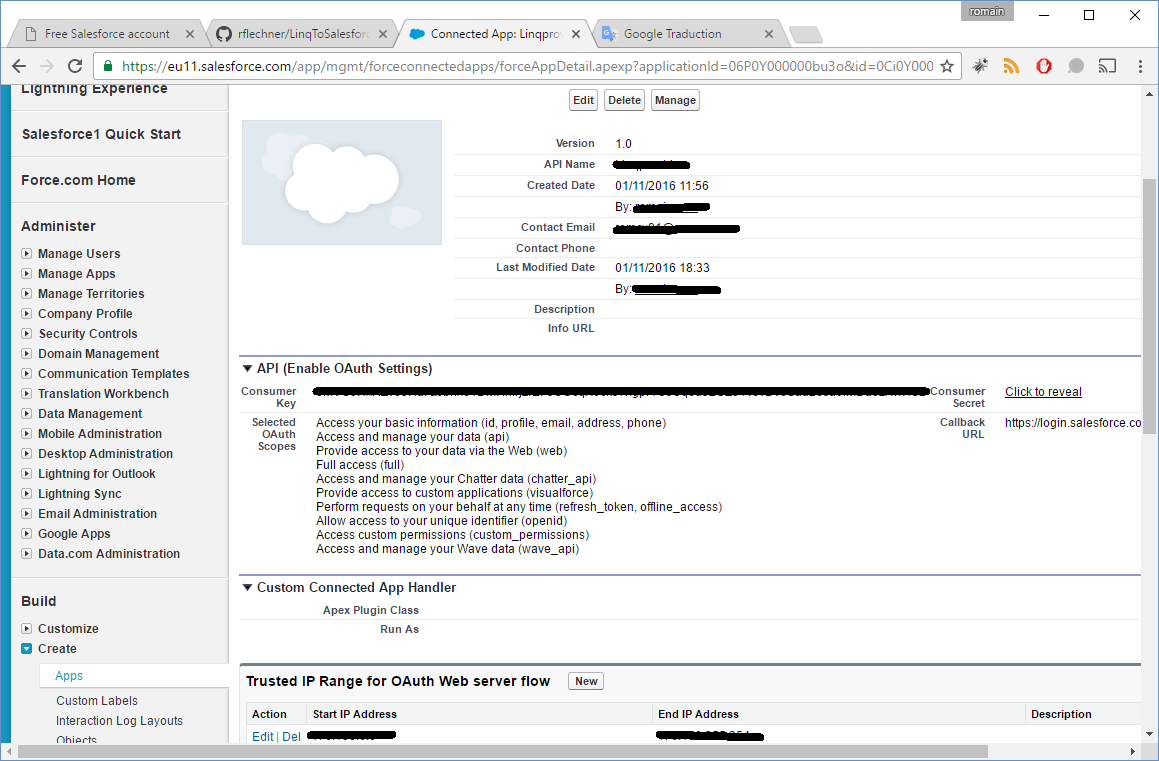Open a new browser tab
Viewport: 1159px width, 761px height.
pyautogui.click(x=806, y=34)
